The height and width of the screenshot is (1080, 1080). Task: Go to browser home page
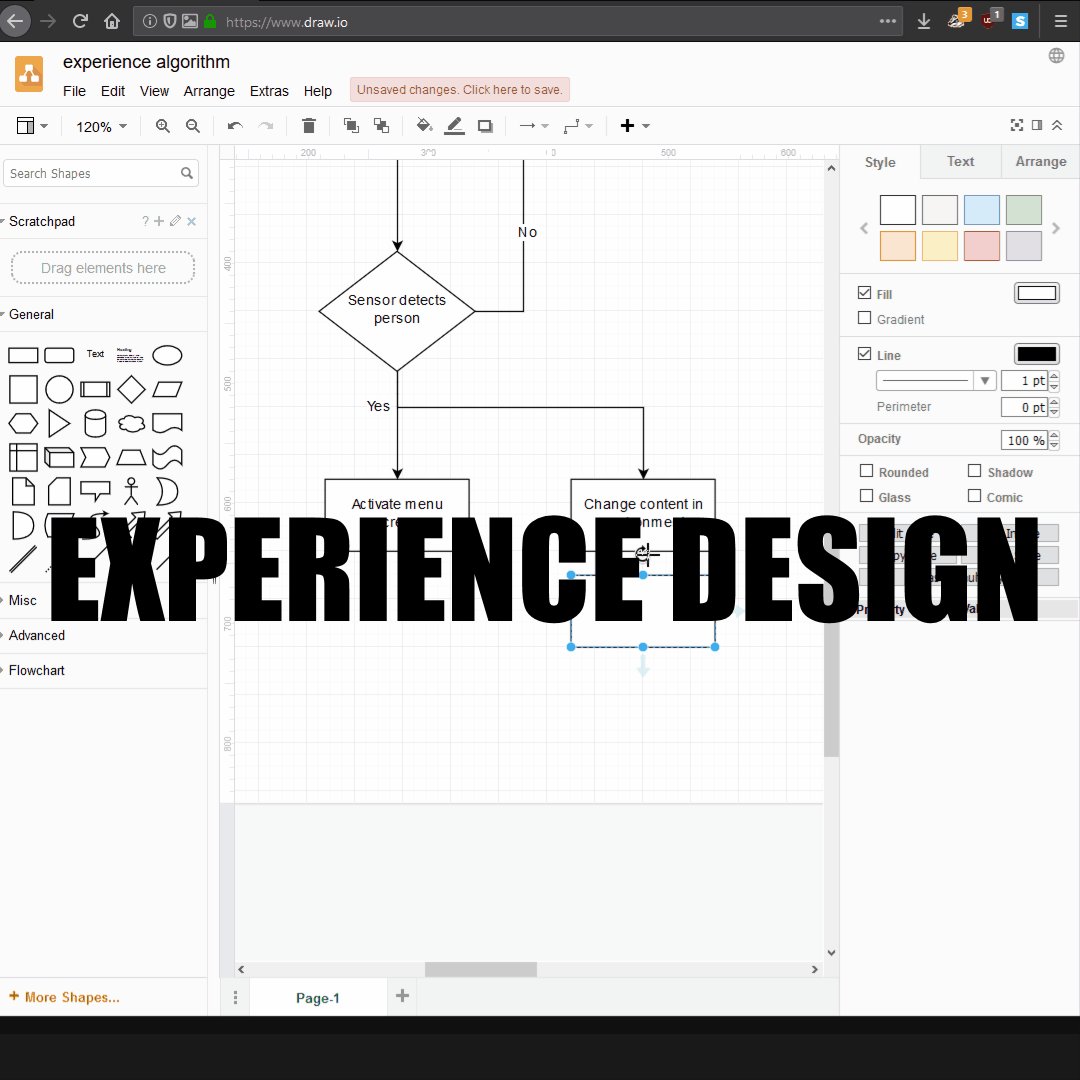112,21
